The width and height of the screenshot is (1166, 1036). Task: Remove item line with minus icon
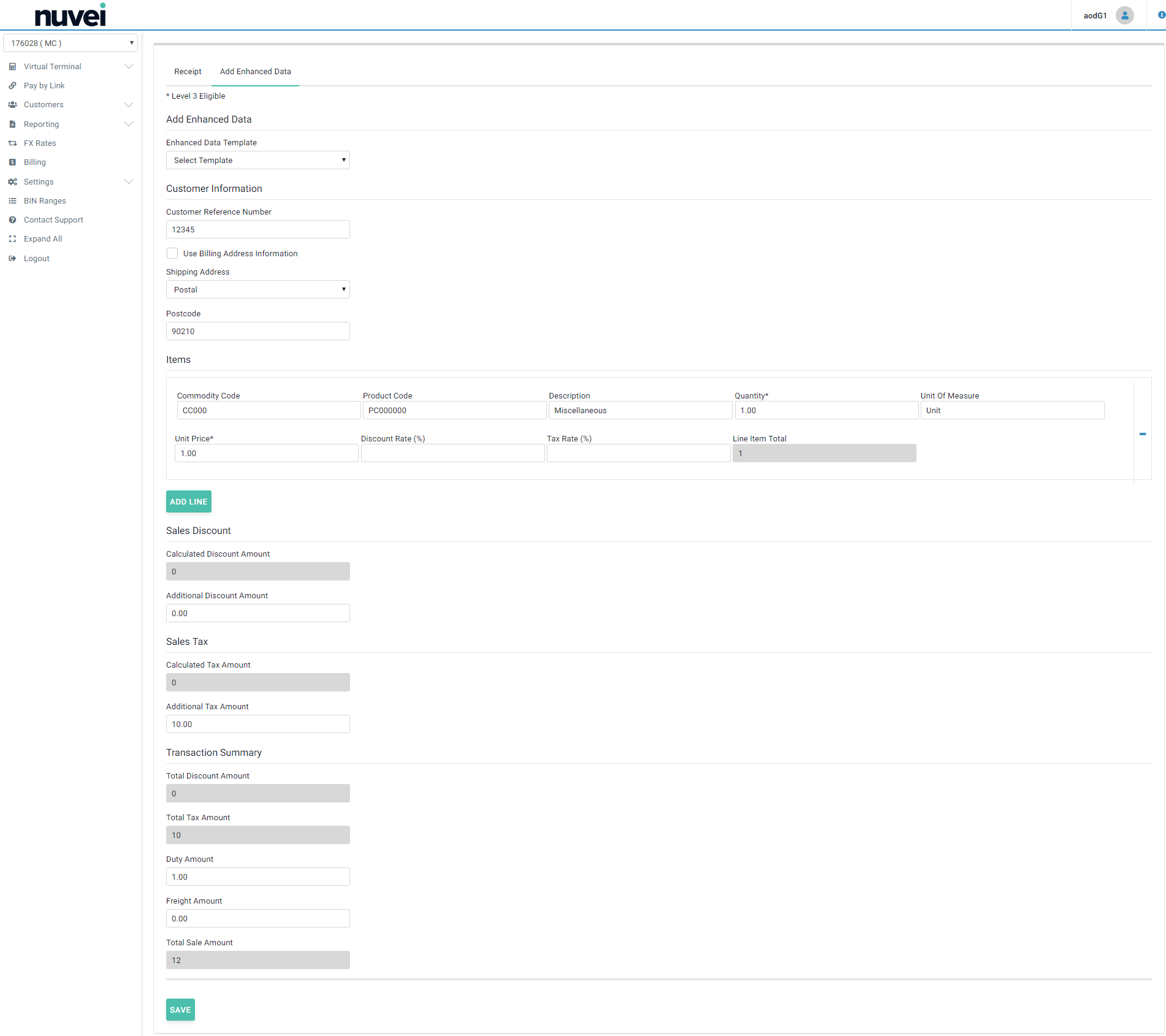pos(1143,434)
